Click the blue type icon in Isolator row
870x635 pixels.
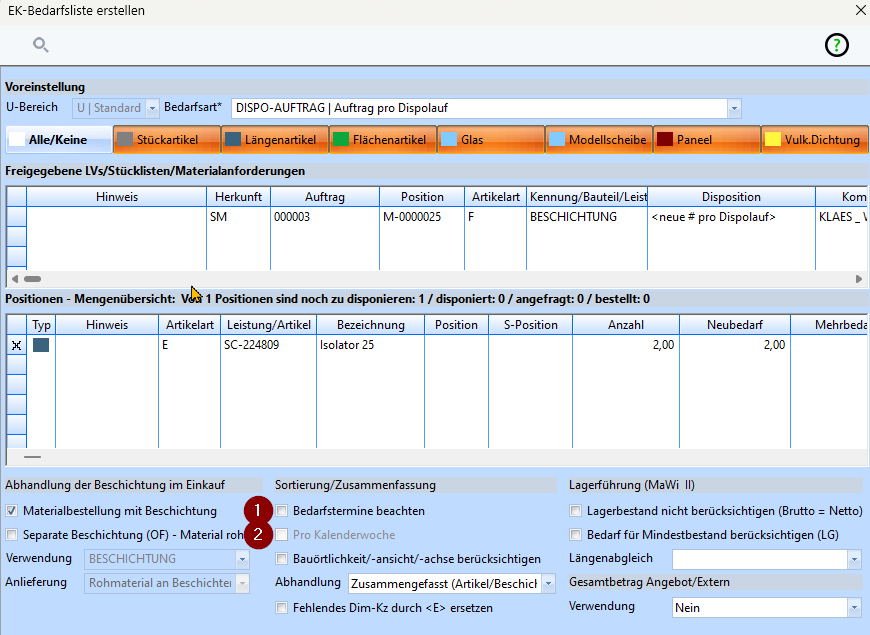click(41, 345)
